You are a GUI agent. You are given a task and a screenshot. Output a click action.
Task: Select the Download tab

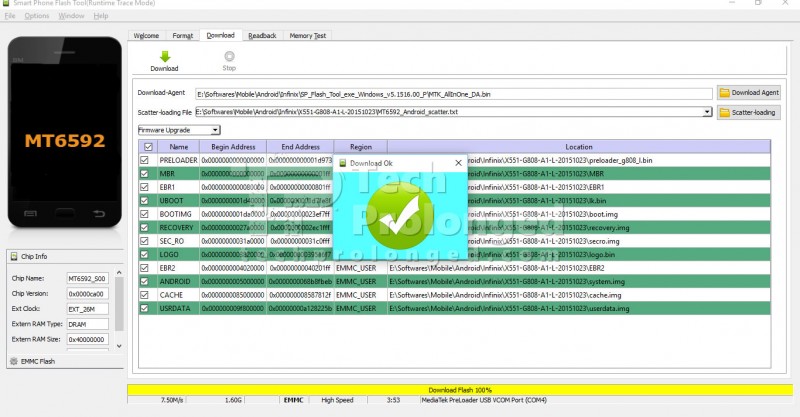(220, 35)
